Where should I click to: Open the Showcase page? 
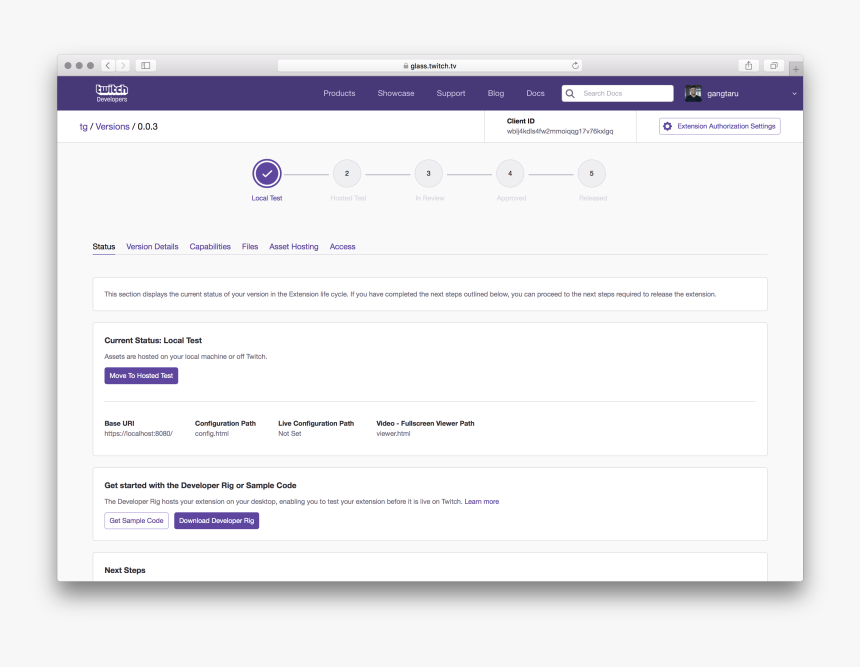point(396,93)
